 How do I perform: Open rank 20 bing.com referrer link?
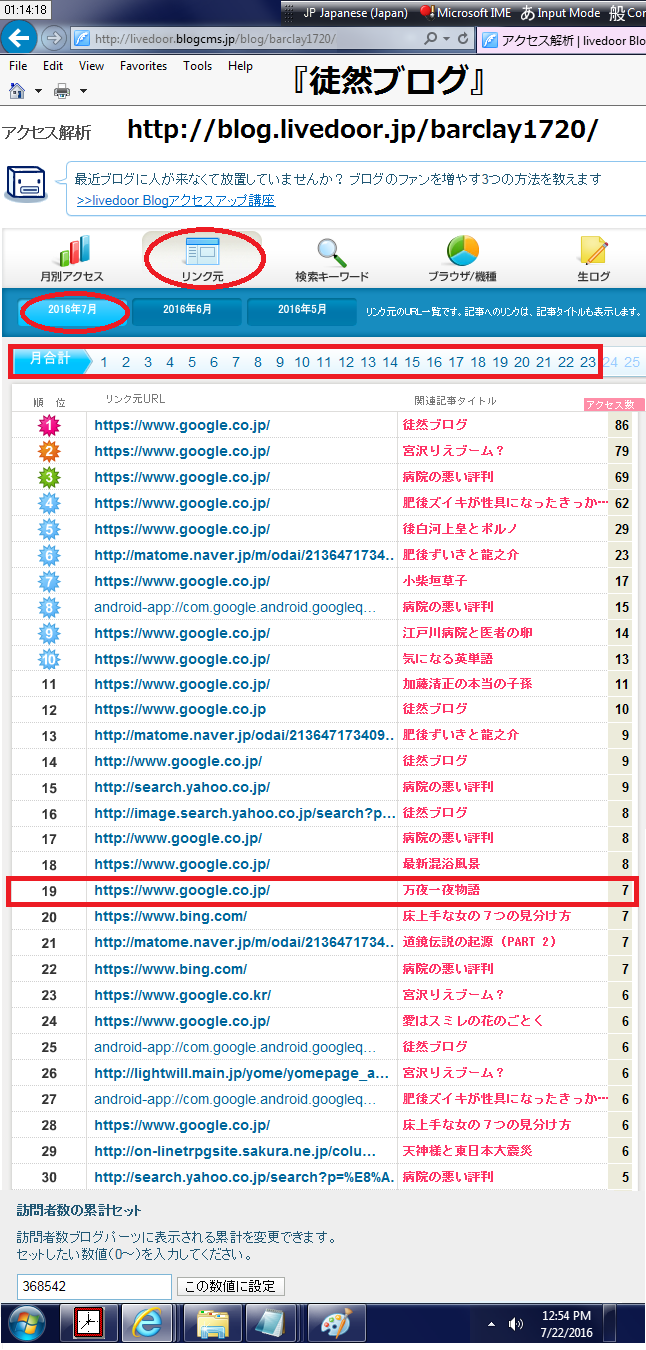click(170, 917)
